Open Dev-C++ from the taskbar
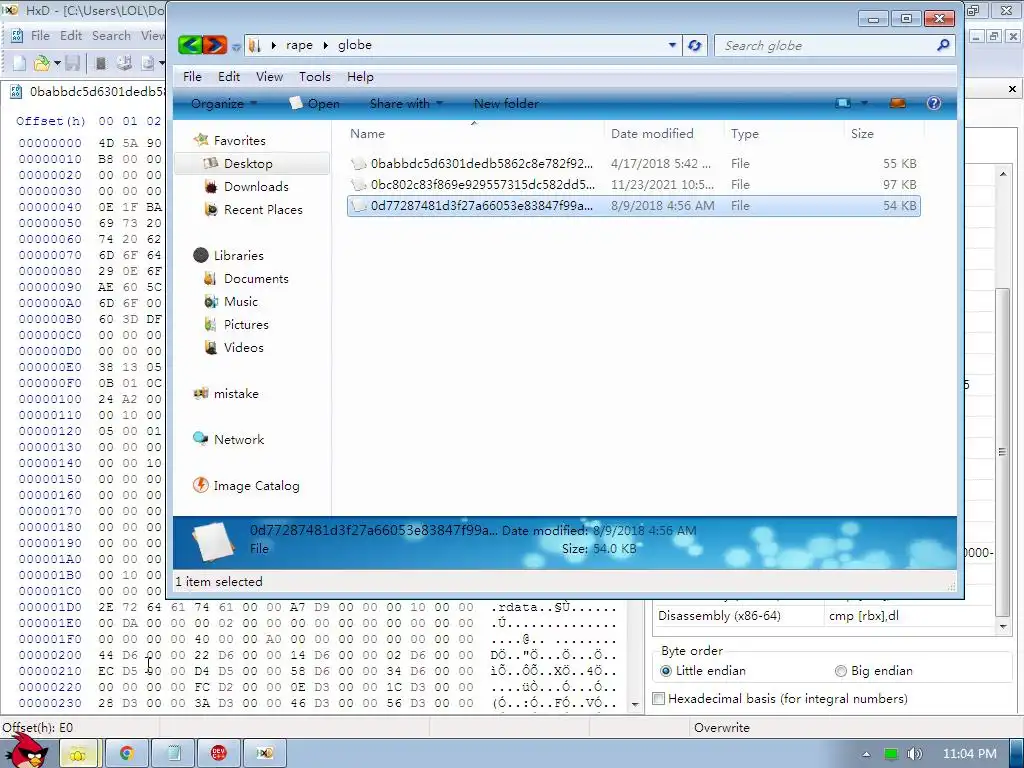This screenshot has width=1024, height=768. (219, 754)
